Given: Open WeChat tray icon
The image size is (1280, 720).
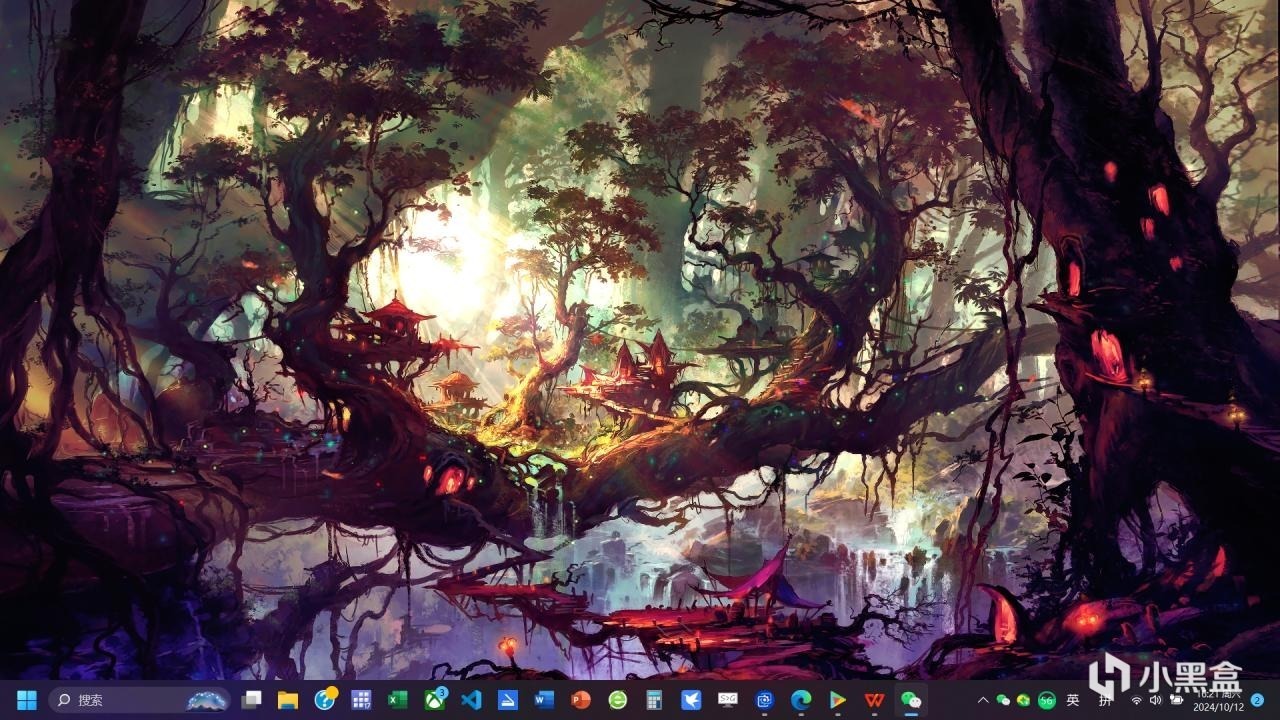Looking at the screenshot, I should coord(1003,700).
